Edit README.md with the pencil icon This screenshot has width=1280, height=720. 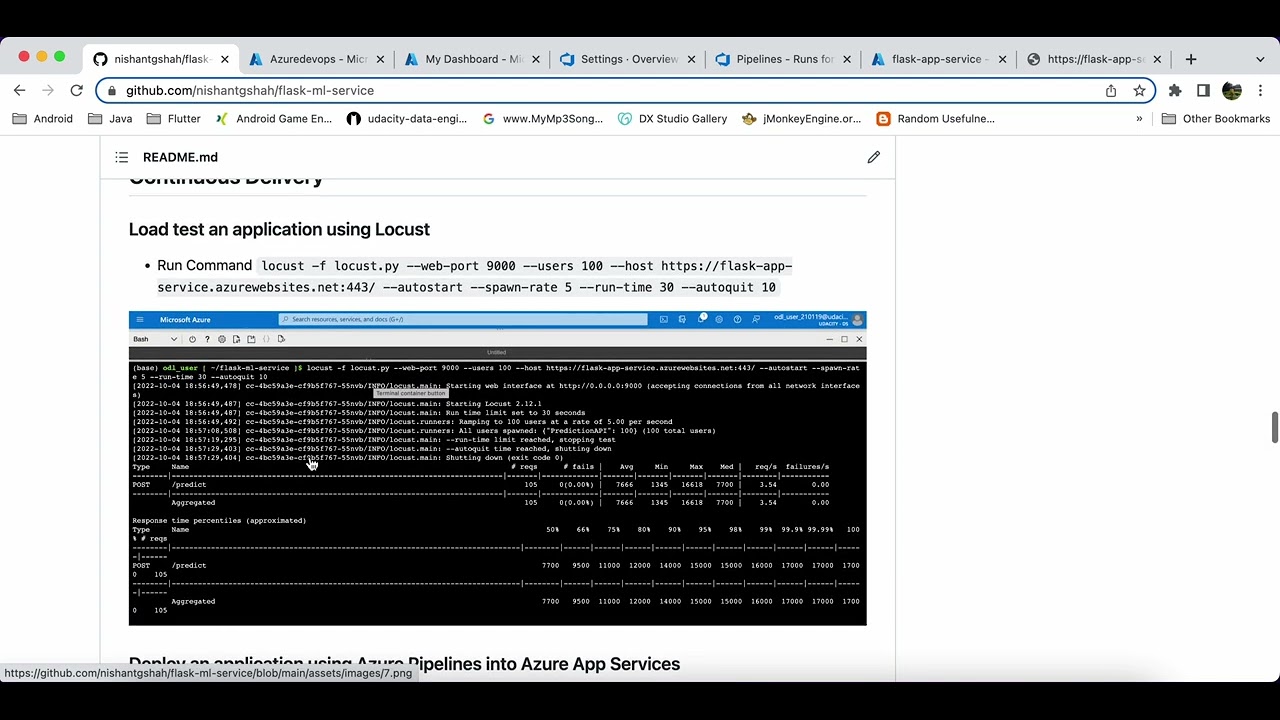tap(874, 157)
